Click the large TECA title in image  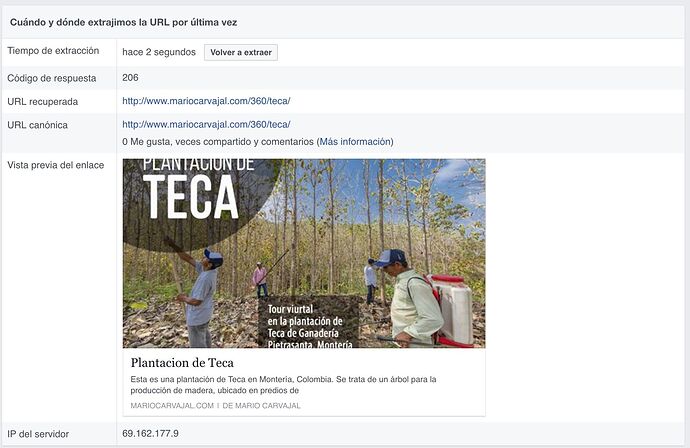(x=190, y=196)
